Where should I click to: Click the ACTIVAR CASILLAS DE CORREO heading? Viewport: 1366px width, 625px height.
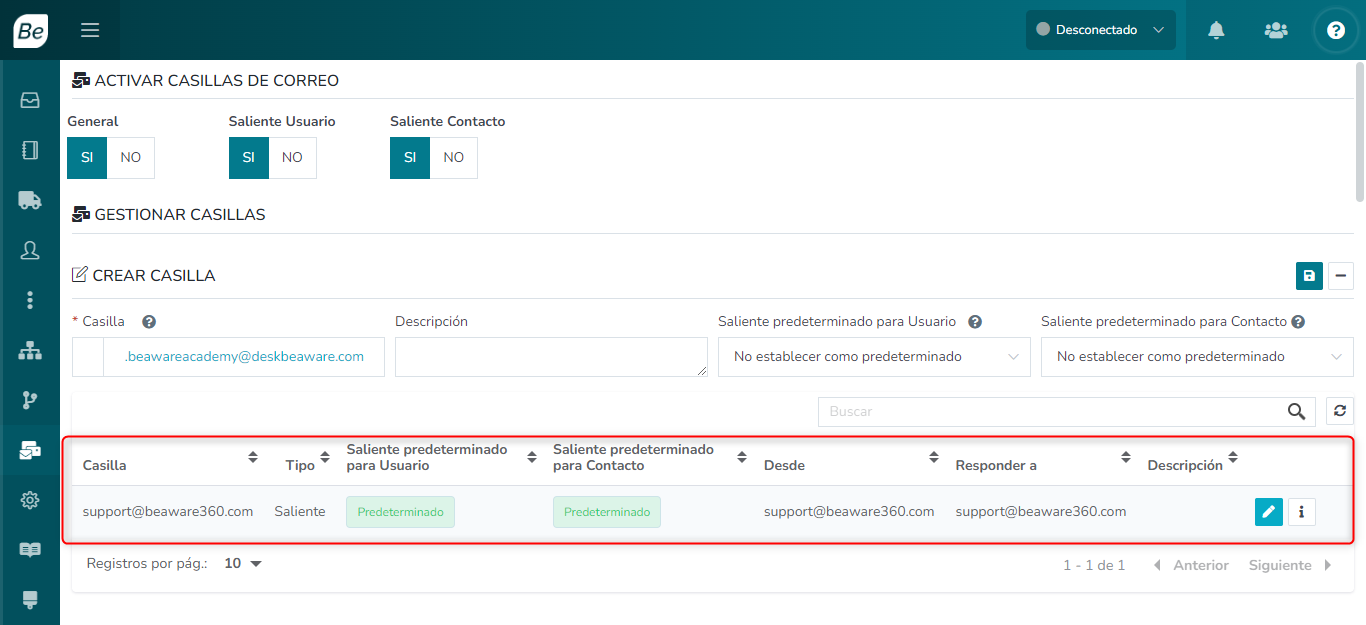point(217,81)
